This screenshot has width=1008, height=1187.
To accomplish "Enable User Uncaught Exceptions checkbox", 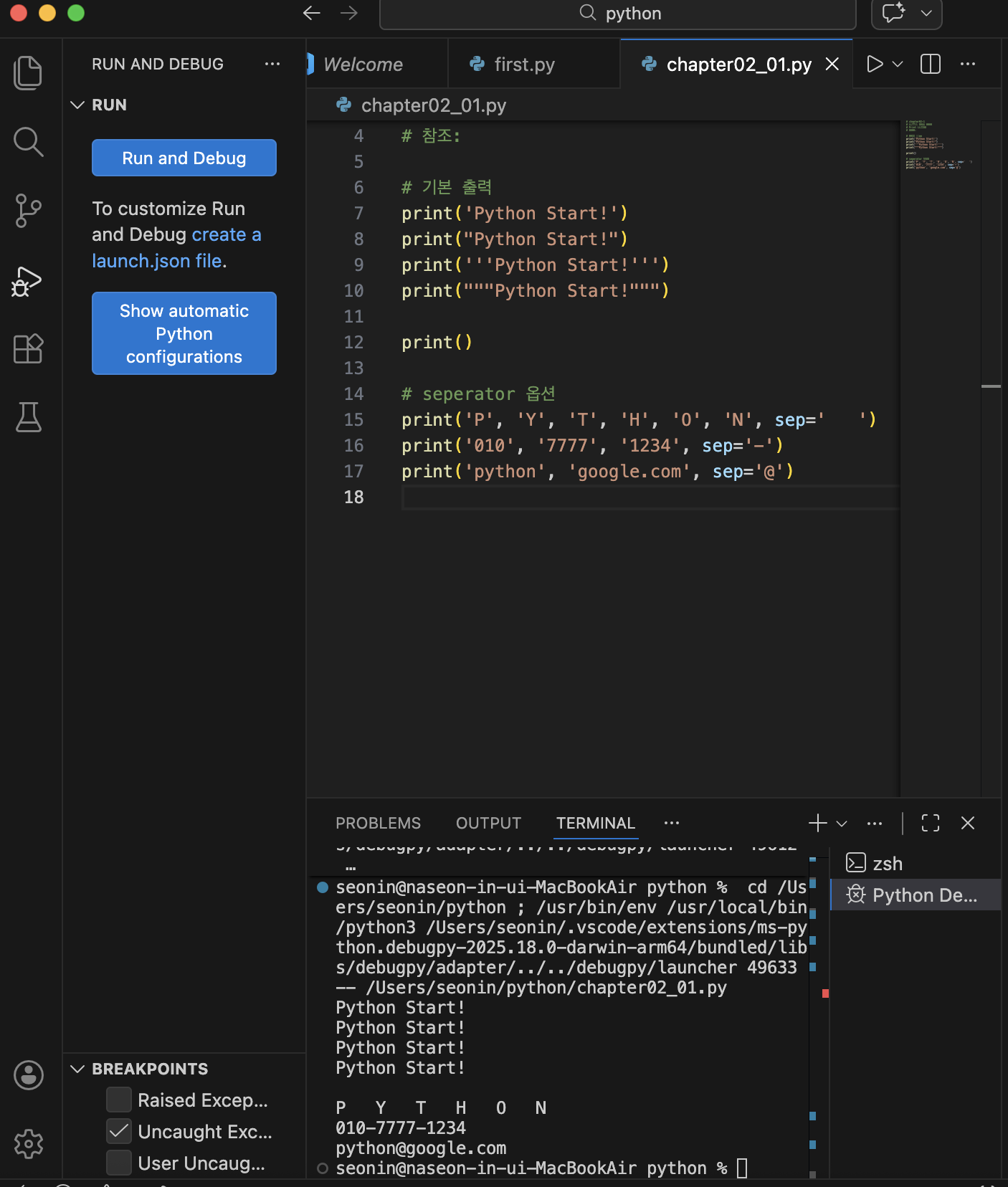I will [x=119, y=1163].
